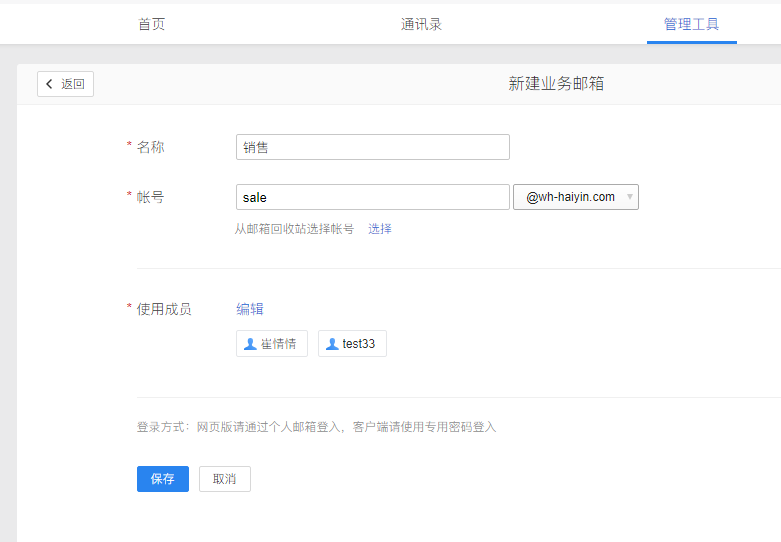Focus the 名称 input containing 销售
Image resolution: width=781 pixels, height=542 pixels.
pos(372,147)
